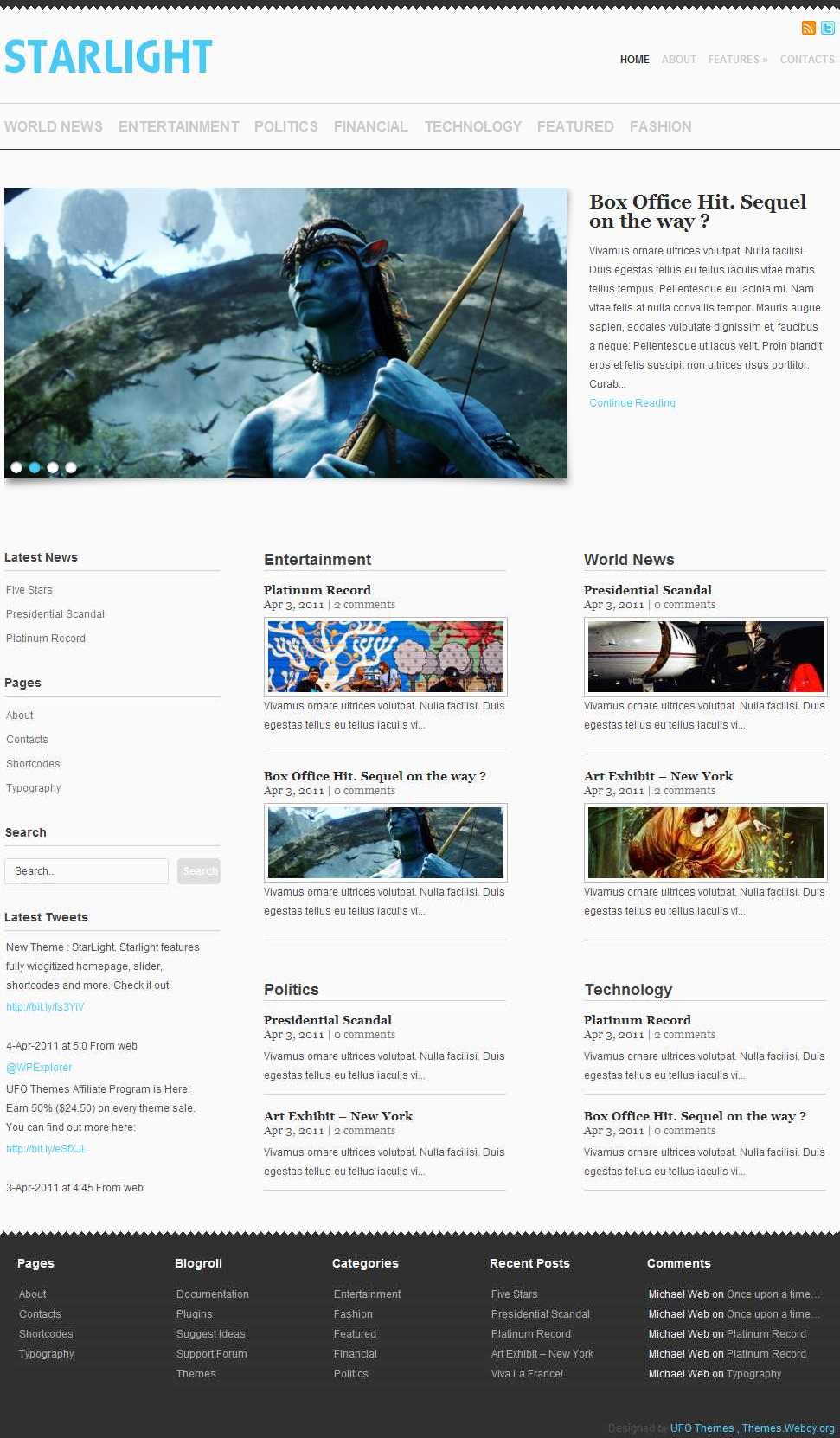Open Viva La France! in Recent Posts
Viewport: 840px width, 1438px height.
point(528,1374)
